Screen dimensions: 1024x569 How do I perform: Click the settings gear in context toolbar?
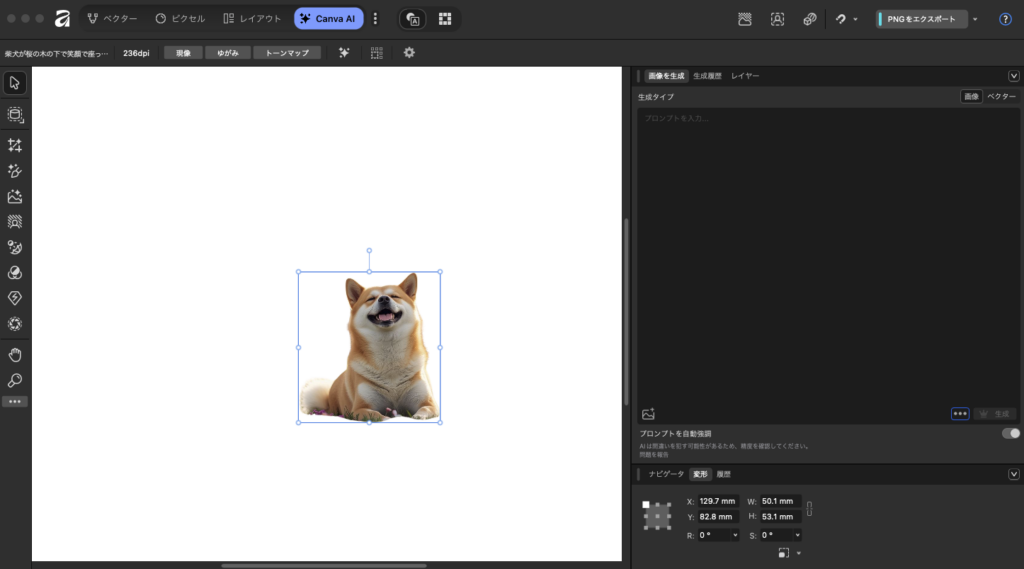(x=409, y=53)
